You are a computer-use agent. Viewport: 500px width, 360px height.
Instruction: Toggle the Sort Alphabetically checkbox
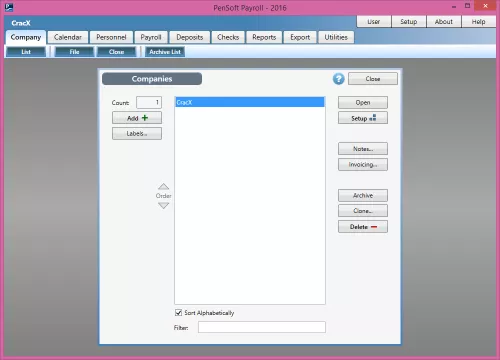coord(178,313)
